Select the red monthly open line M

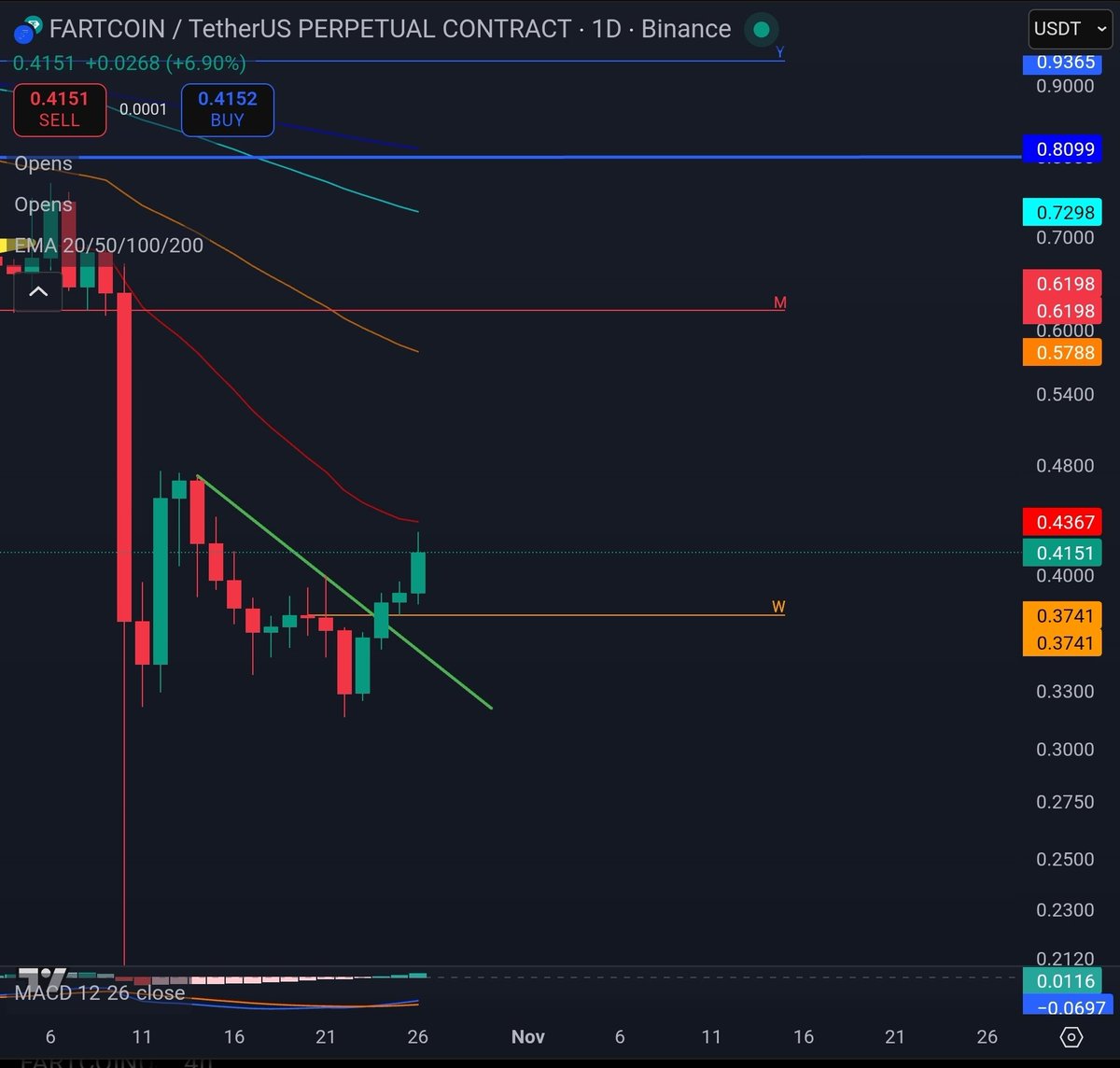[x=392, y=311]
